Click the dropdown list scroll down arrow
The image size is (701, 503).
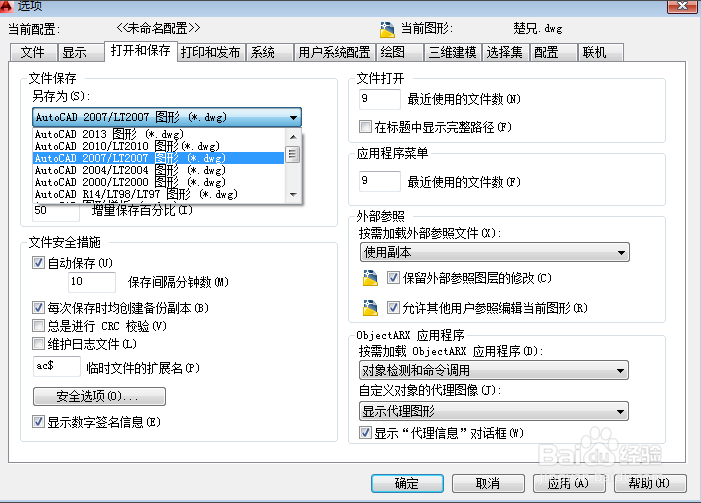[x=293, y=194]
